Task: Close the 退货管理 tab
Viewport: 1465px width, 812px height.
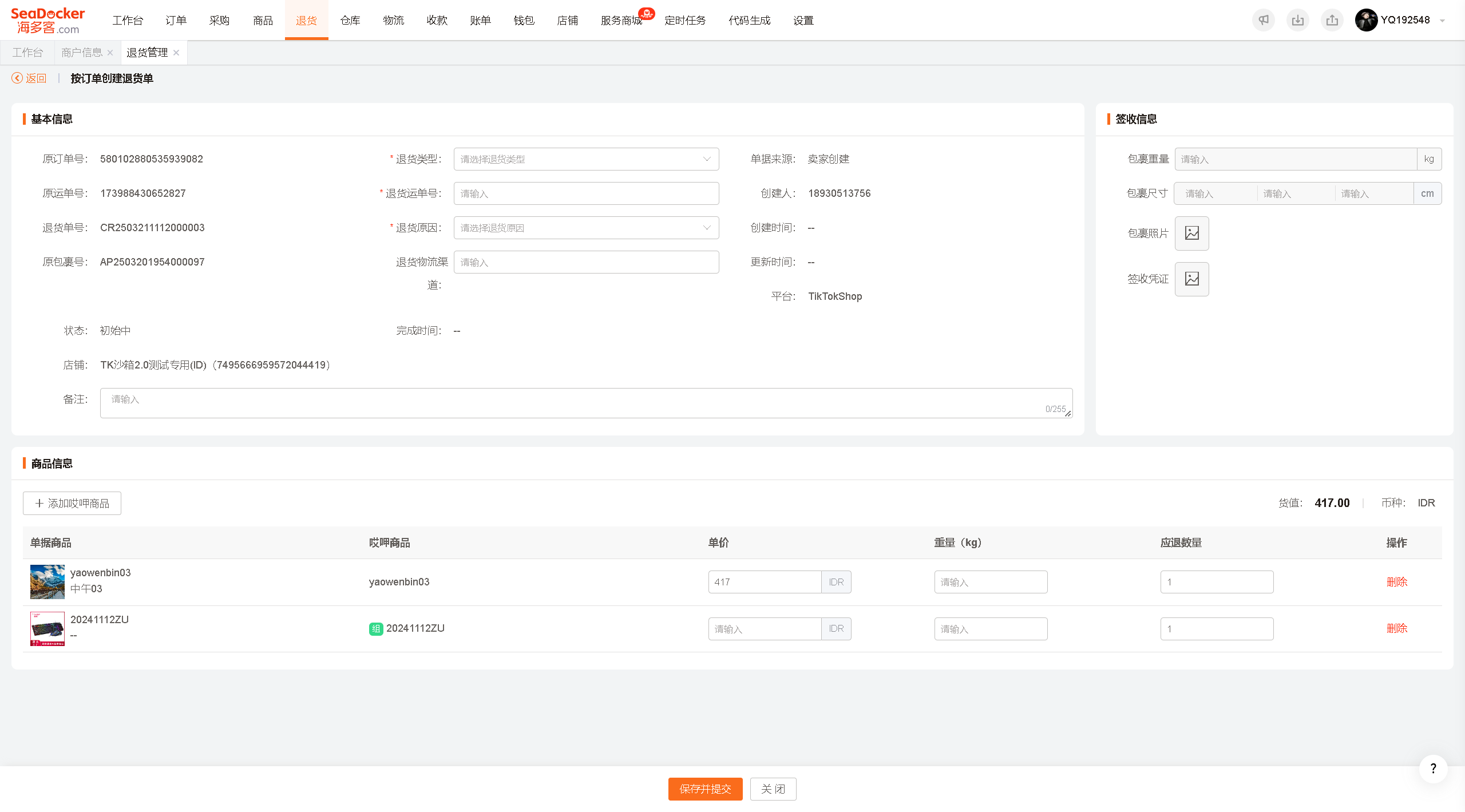Action: click(176, 53)
